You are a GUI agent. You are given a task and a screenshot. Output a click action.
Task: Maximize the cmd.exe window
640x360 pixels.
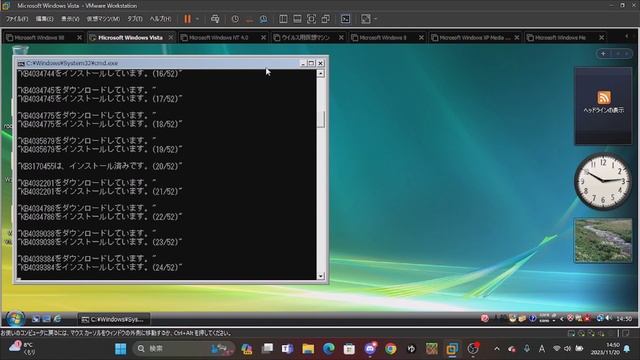[311, 63]
